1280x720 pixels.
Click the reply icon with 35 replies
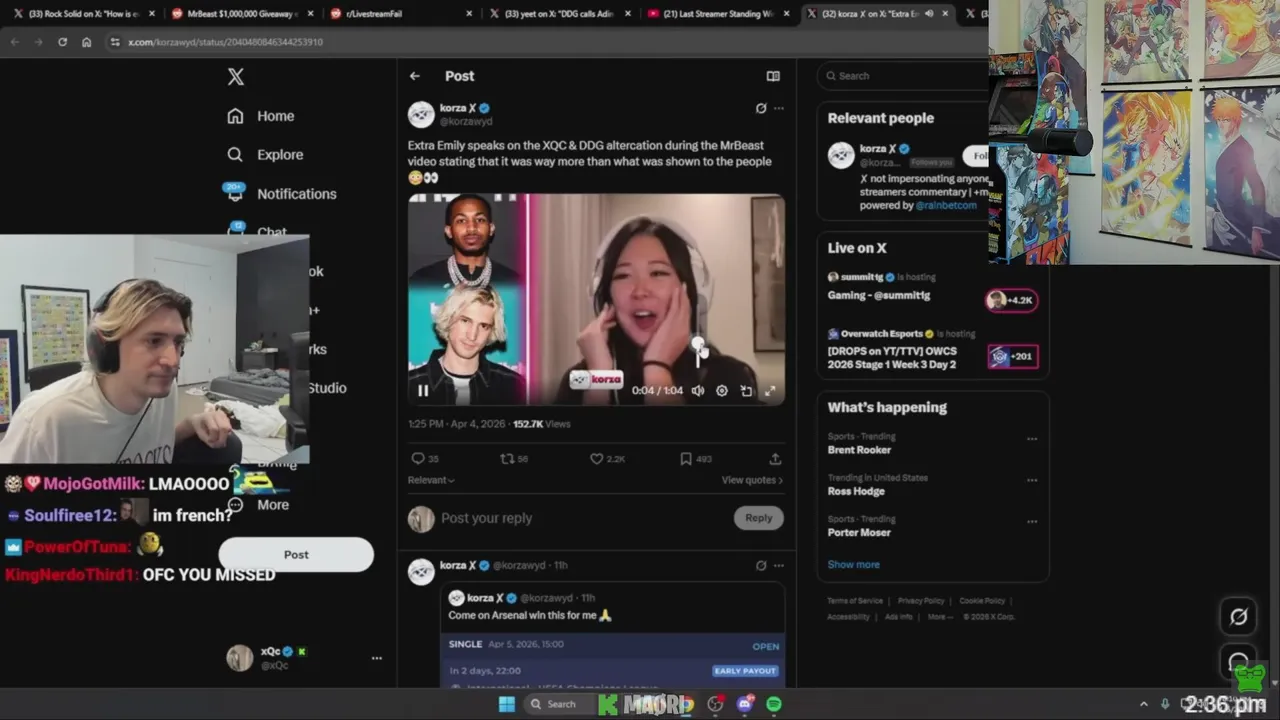click(425, 459)
